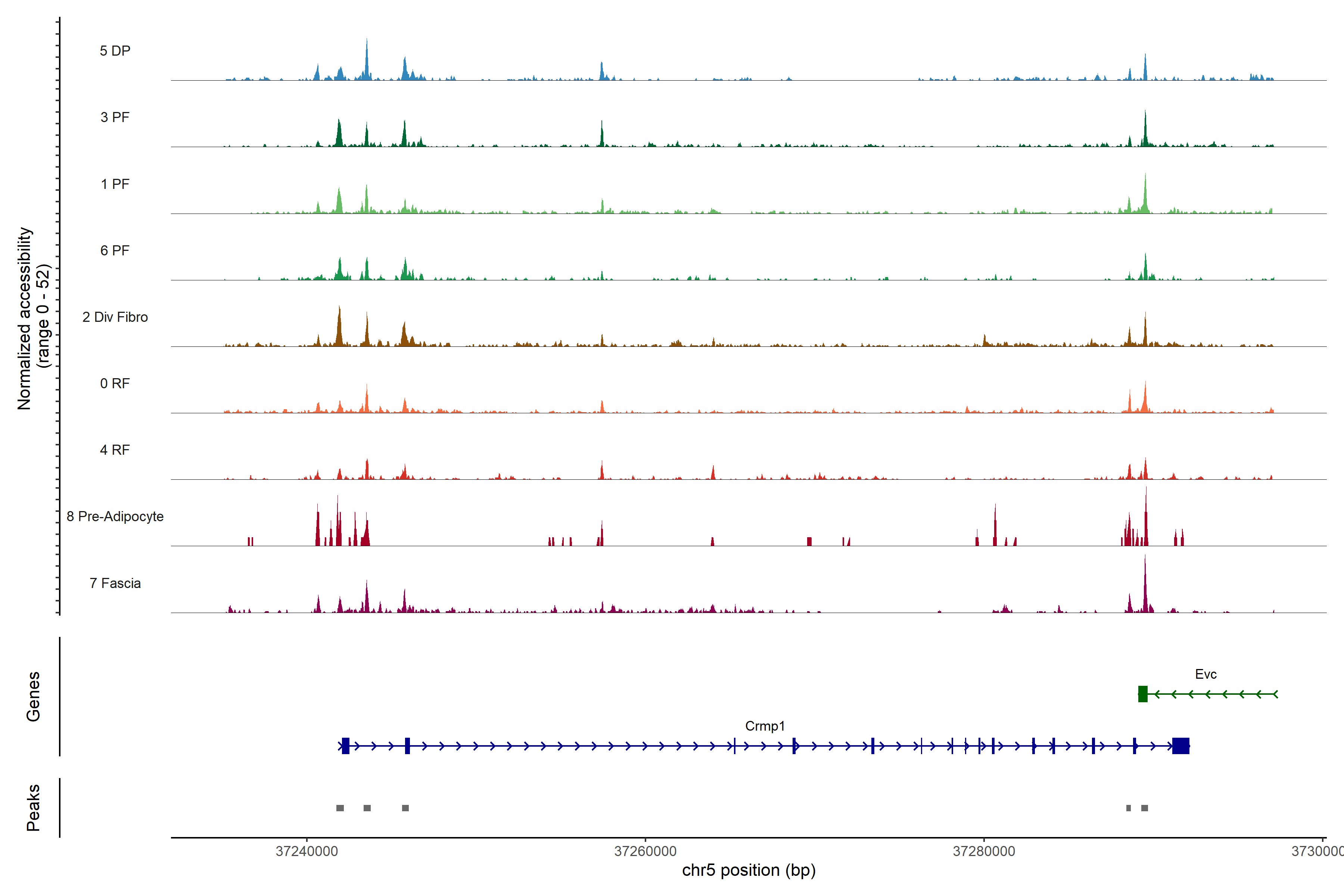Image resolution: width=1344 pixels, height=896 pixels.
Task: Click the green Evc exon block
Action: (1143, 694)
